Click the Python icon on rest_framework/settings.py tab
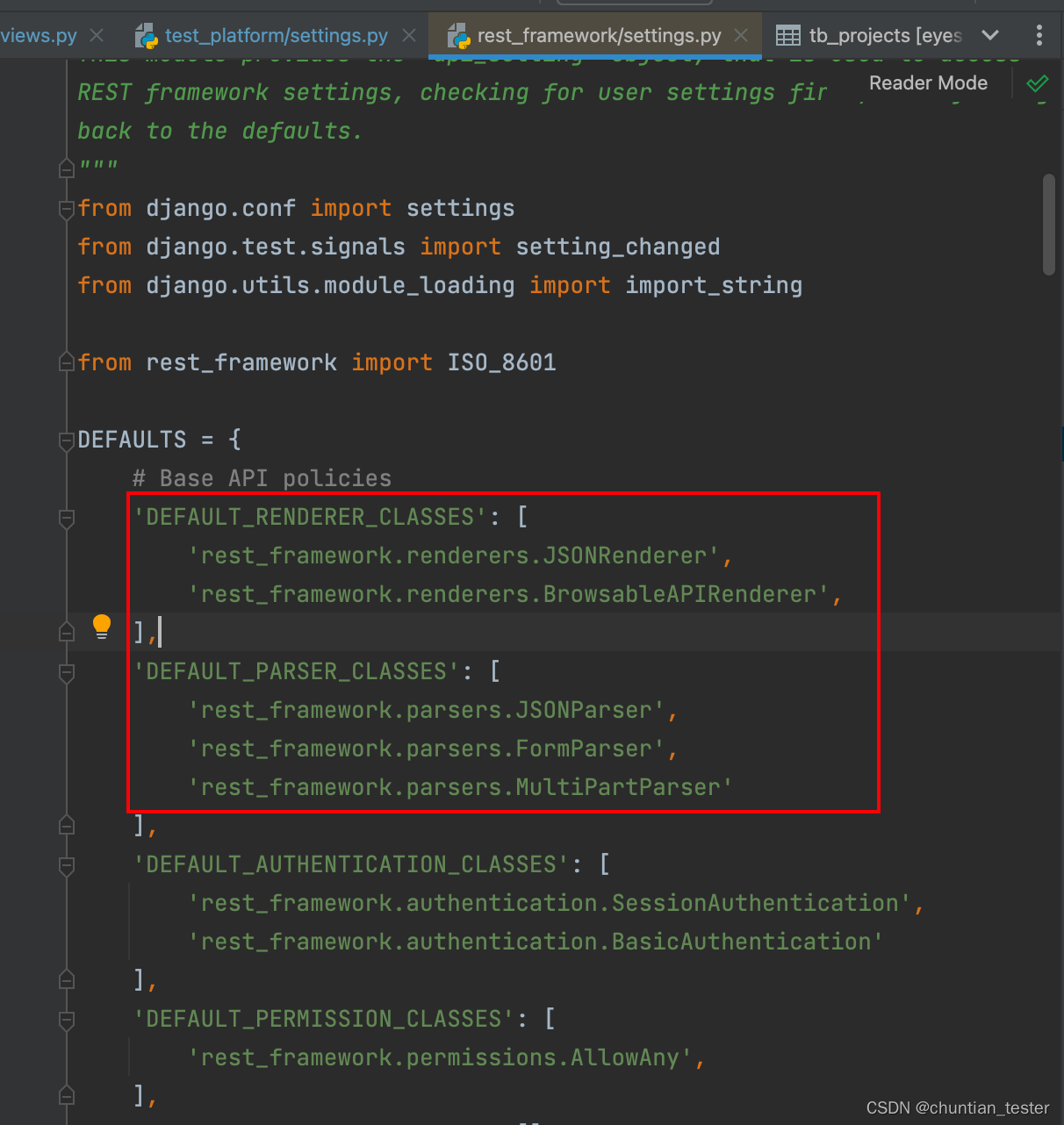The height and width of the screenshot is (1125, 1064). point(457,37)
